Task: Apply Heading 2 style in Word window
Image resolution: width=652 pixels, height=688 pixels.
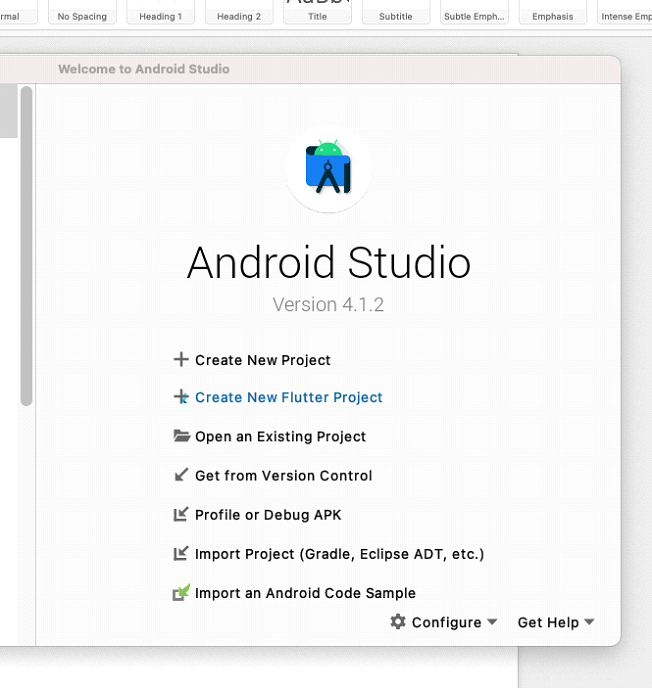Action: tap(239, 12)
